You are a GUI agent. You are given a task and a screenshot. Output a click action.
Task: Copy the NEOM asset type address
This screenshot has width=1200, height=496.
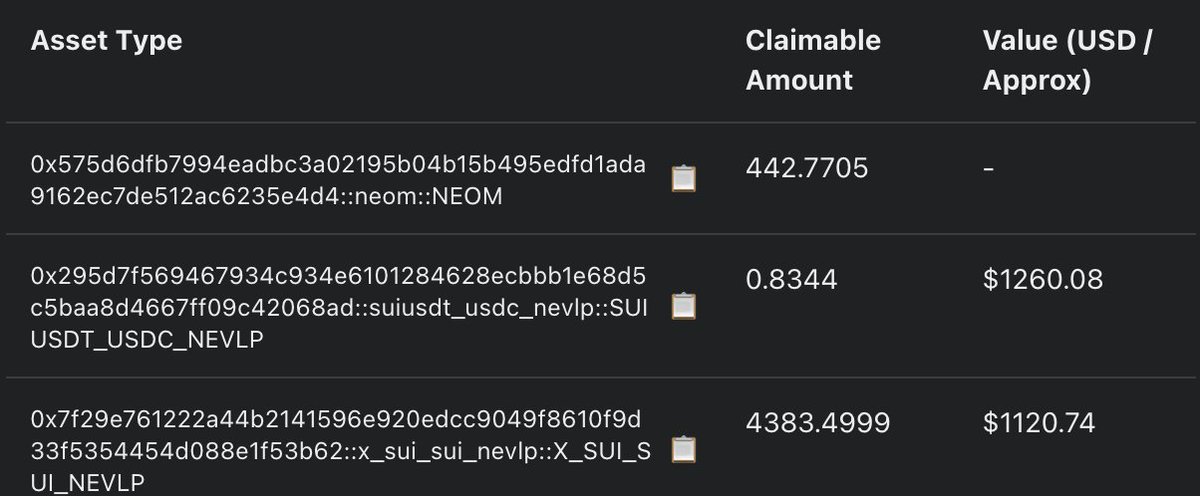(x=684, y=179)
